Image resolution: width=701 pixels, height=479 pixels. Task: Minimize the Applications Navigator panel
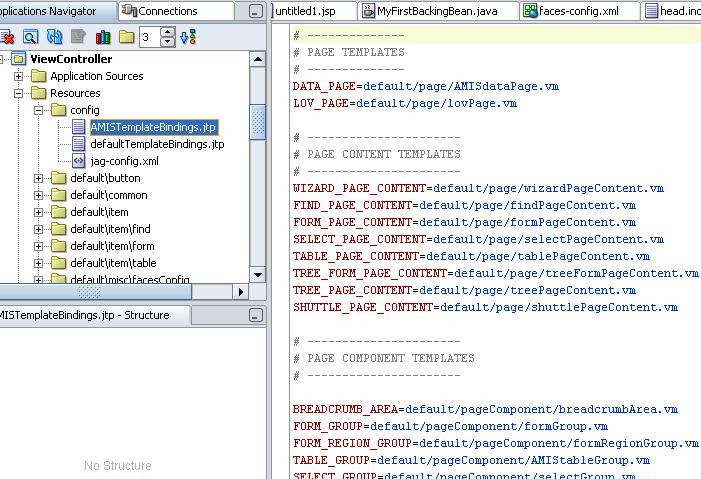256,11
